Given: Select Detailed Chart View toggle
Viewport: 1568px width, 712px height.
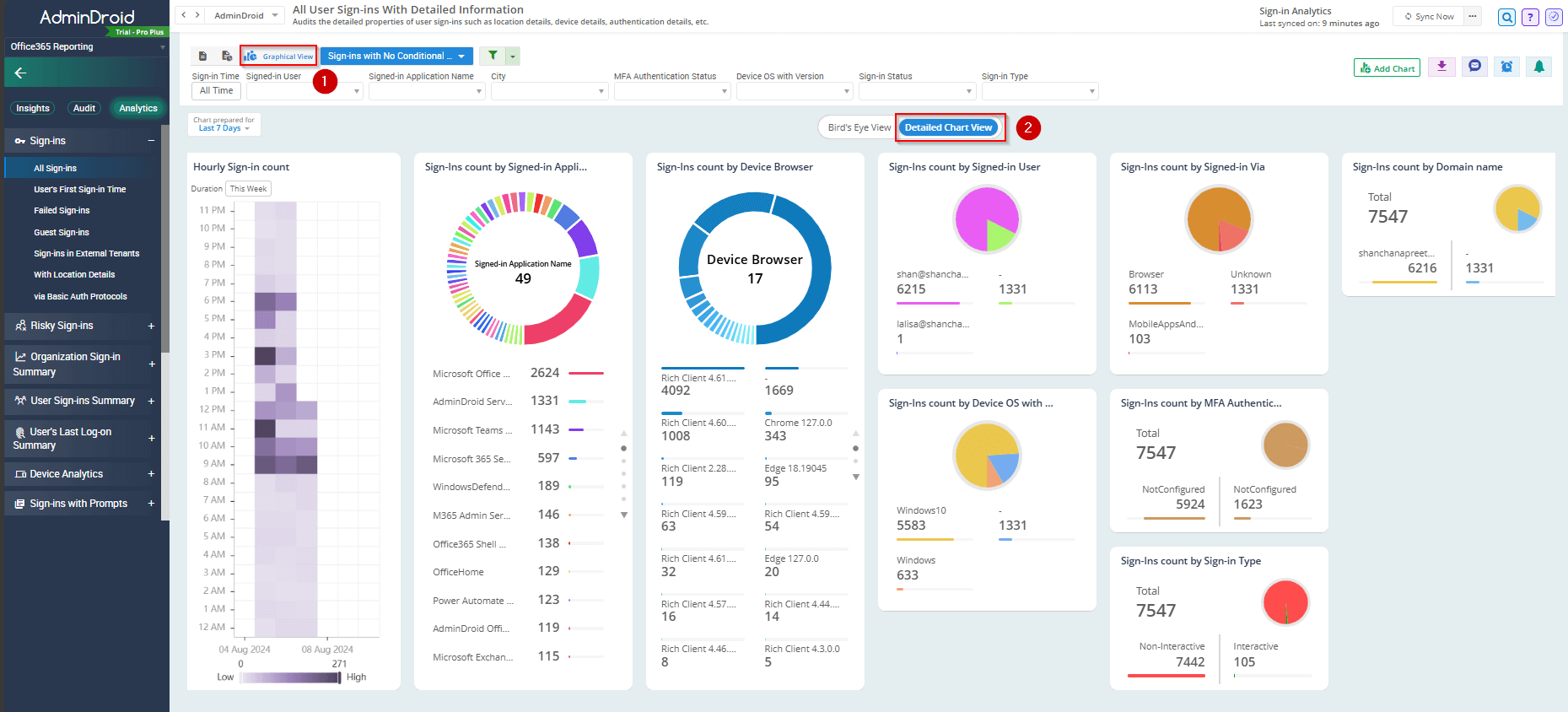Looking at the screenshot, I should (948, 127).
